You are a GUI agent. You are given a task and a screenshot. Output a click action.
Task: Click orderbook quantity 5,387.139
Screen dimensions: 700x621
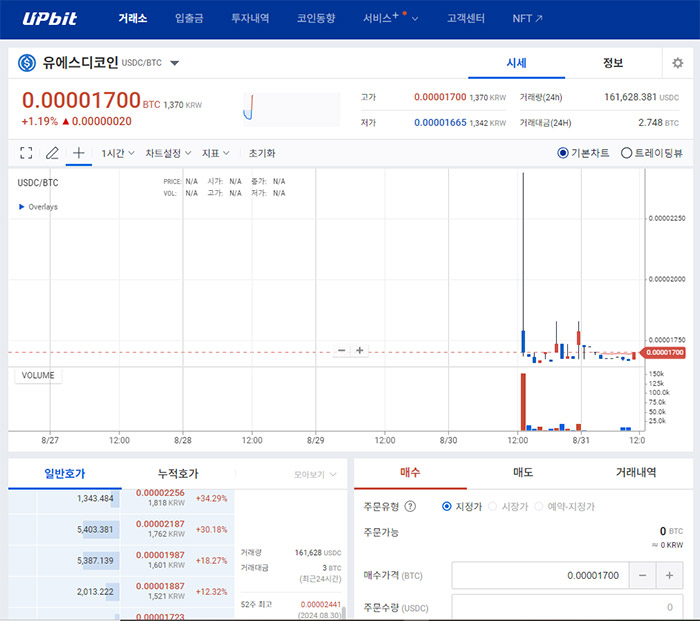(x=95, y=560)
